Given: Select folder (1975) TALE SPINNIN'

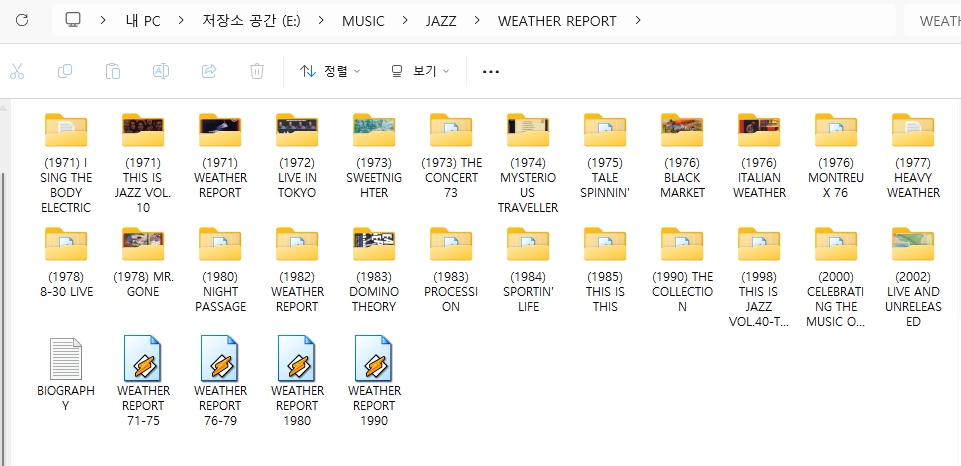Looking at the screenshot, I should (605, 155).
